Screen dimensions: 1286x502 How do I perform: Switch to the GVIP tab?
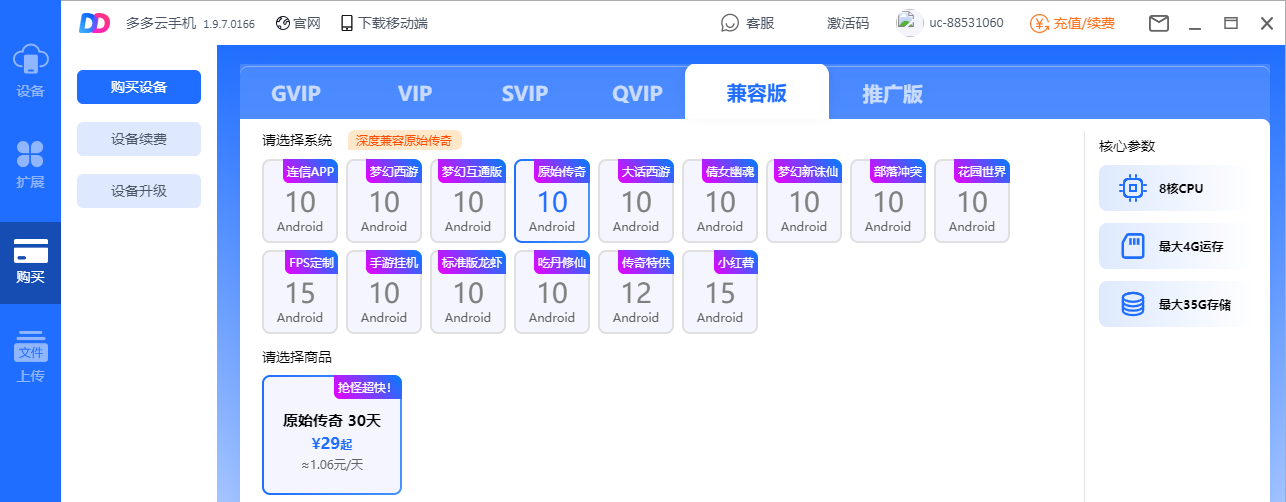coord(296,94)
